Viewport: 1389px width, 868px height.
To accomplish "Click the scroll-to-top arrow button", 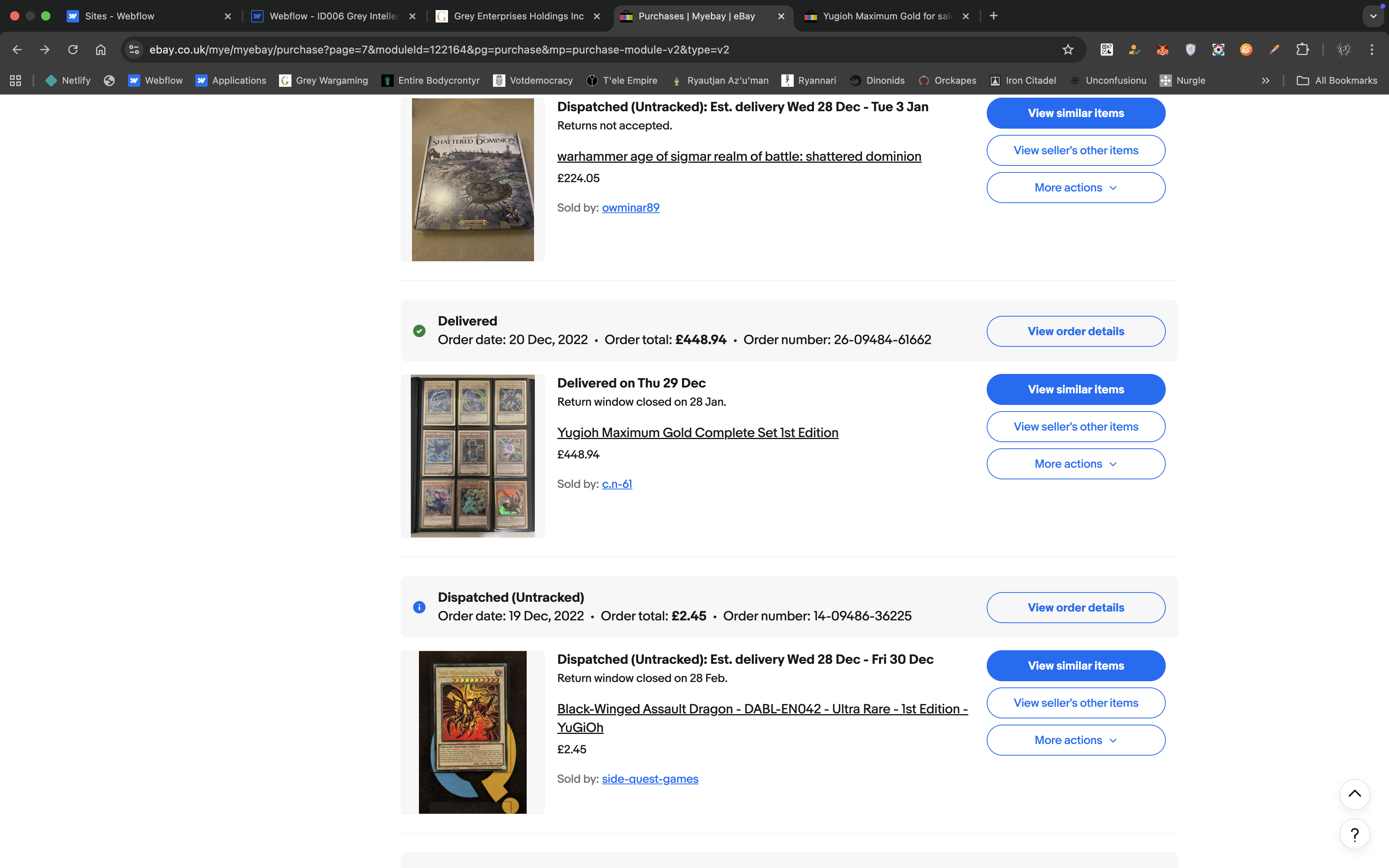I will click(x=1355, y=794).
